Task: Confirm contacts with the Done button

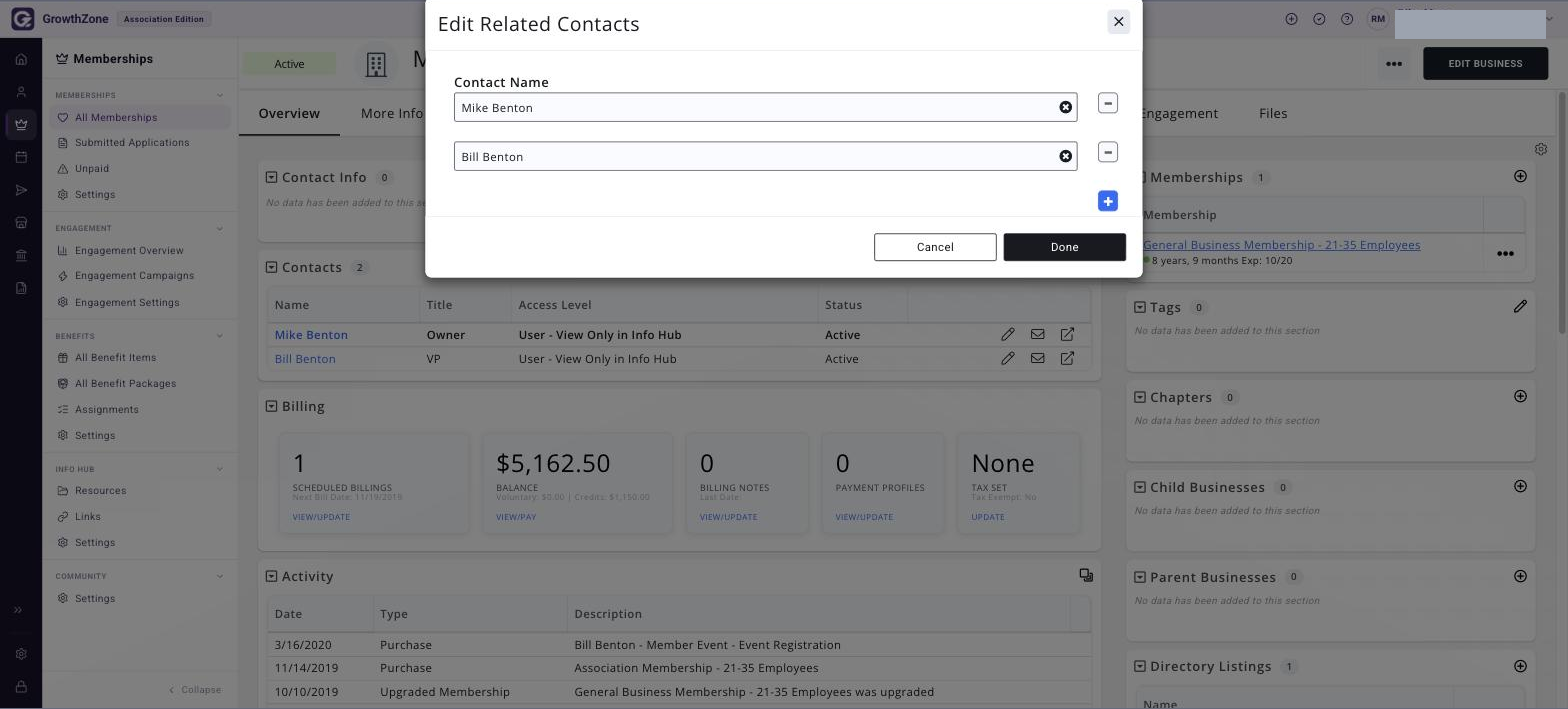Action: pyautogui.click(x=1064, y=247)
